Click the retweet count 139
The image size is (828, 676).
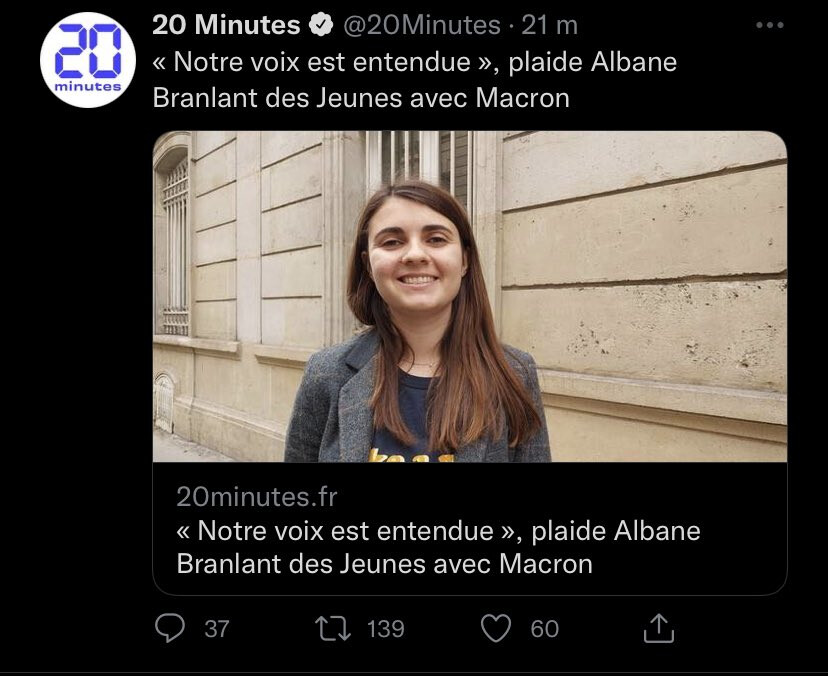point(386,628)
